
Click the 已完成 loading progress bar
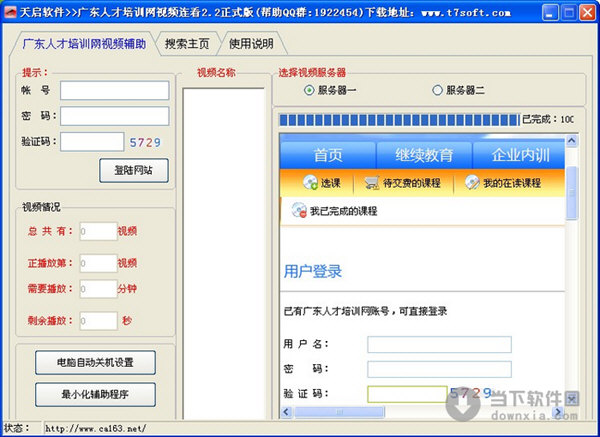point(398,120)
